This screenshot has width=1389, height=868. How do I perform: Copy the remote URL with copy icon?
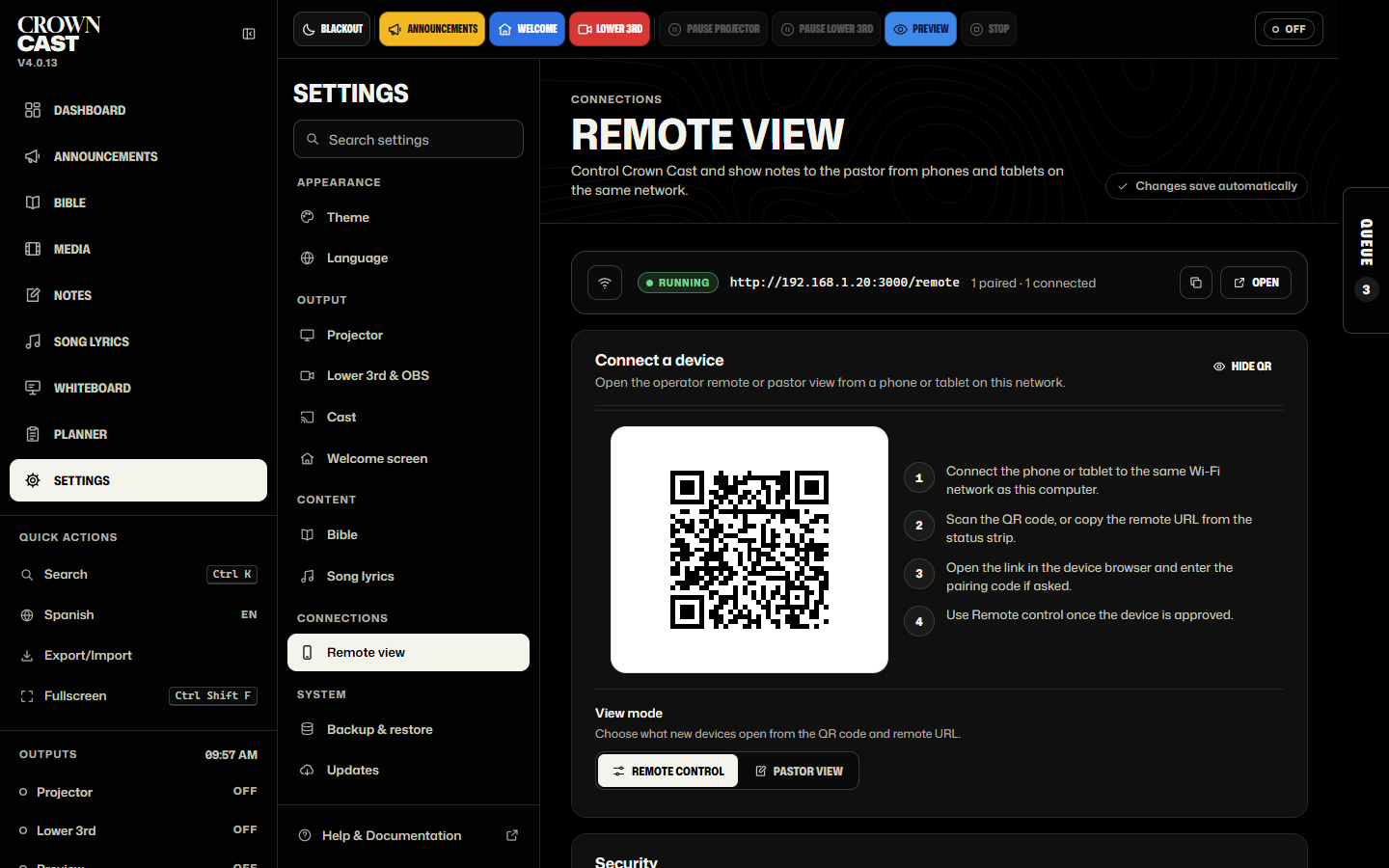(1196, 283)
